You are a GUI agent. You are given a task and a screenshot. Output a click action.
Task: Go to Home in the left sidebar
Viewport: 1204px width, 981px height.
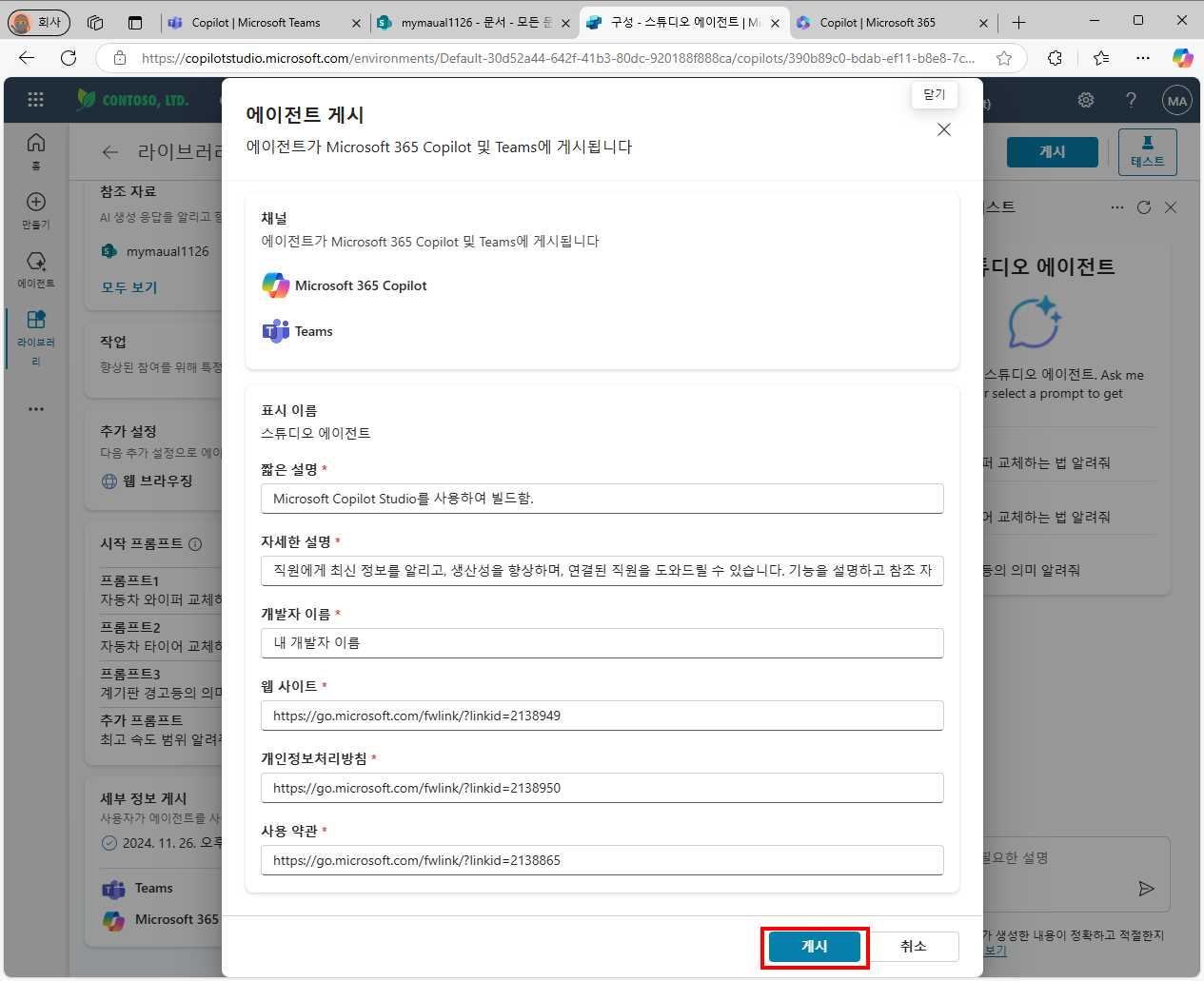(36, 150)
